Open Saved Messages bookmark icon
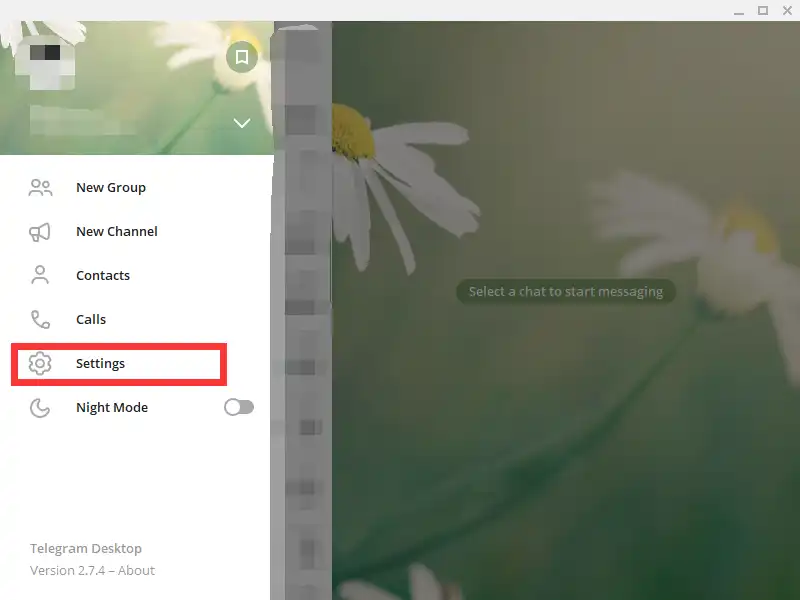 click(x=242, y=57)
